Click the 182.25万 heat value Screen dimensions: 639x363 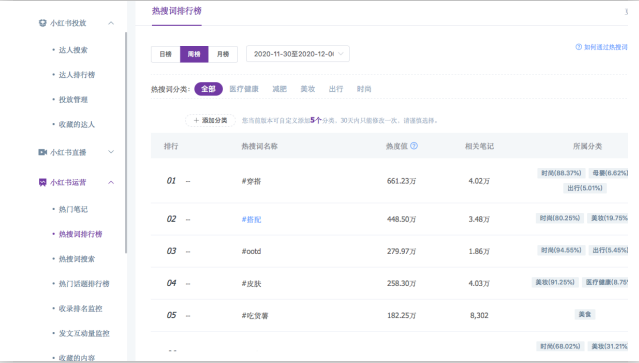point(401,316)
